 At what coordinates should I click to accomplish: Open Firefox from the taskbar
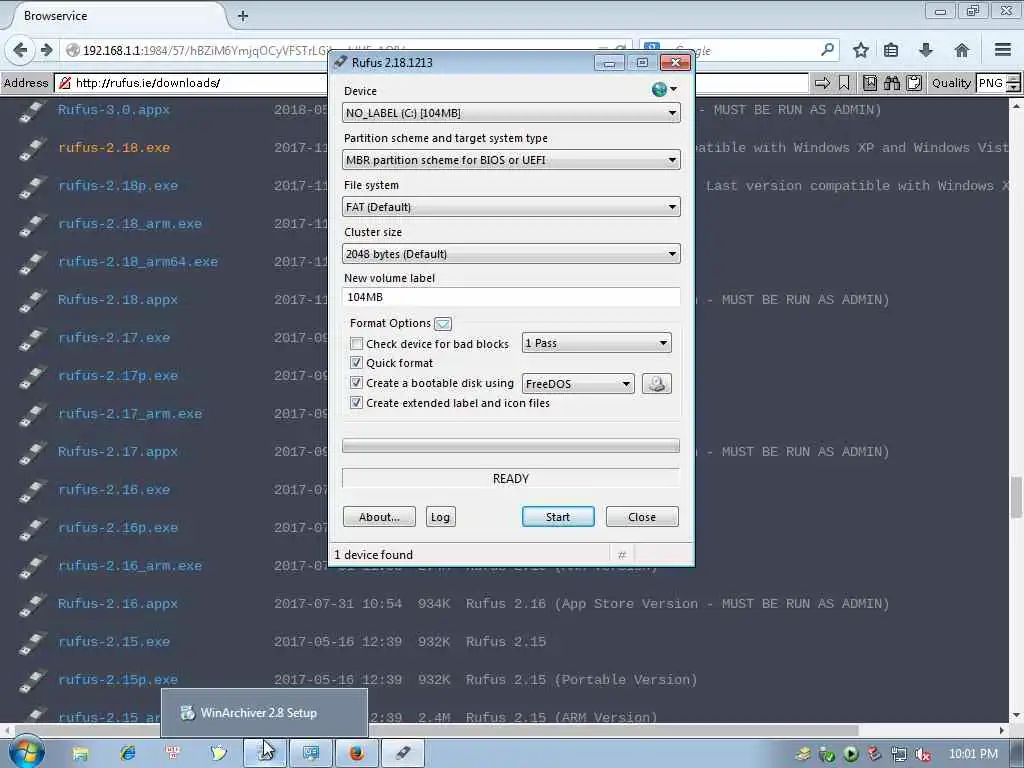coord(357,753)
